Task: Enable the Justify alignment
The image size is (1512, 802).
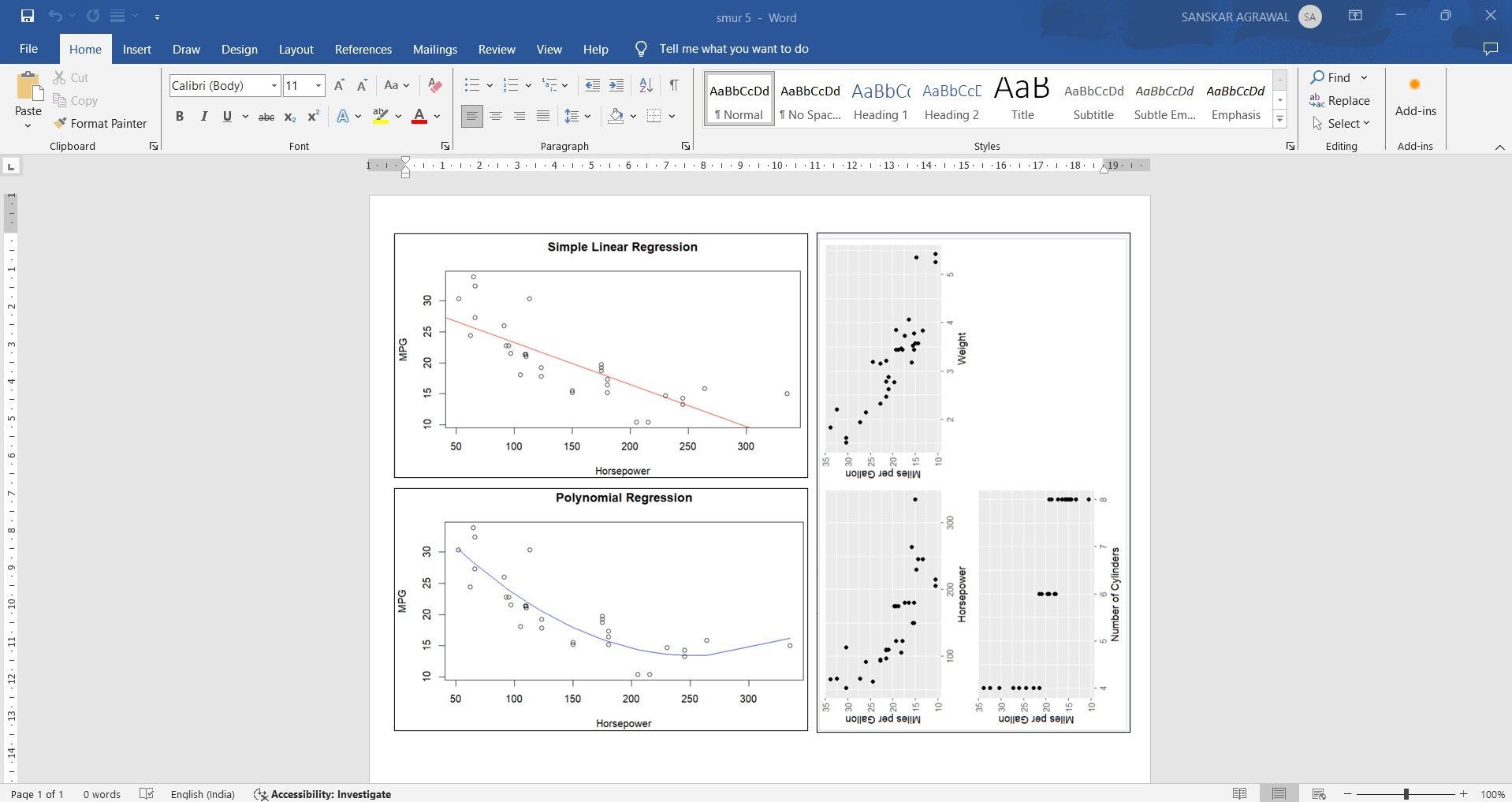Action: coord(542,116)
